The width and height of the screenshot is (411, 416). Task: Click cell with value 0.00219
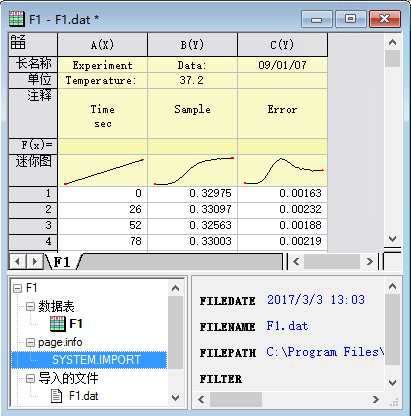(x=283, y=242)
